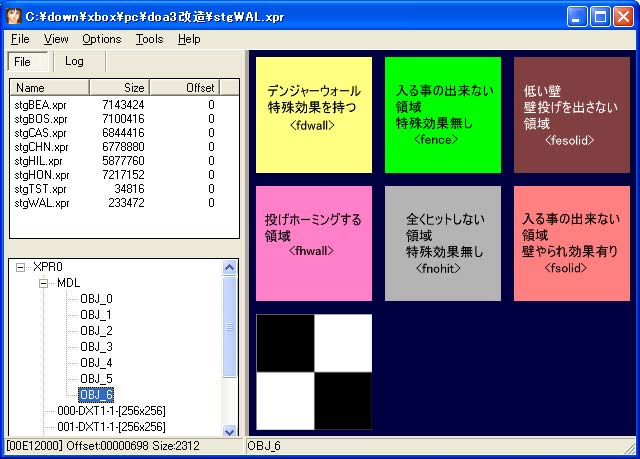640x459 pixels.
Task: Select XPR0 root tree item
Action: (48, 267)
